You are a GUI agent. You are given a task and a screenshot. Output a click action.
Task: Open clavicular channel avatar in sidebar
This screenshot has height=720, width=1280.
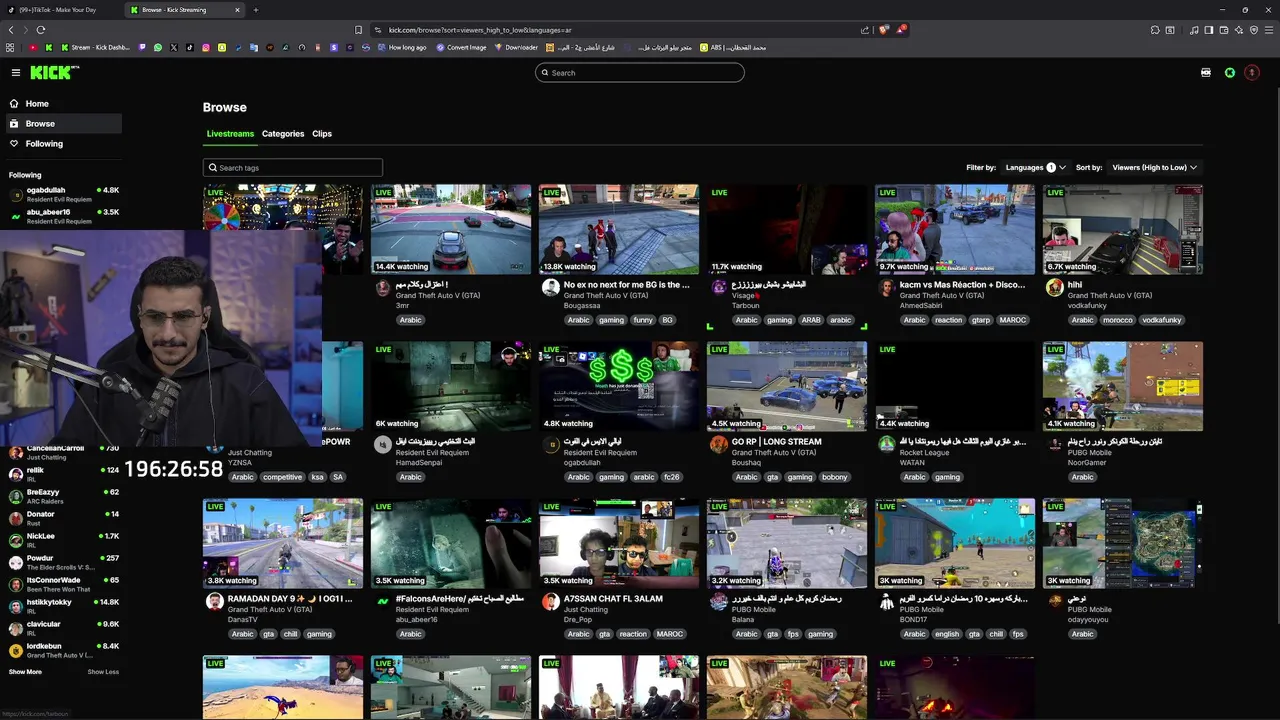point(16,628)
